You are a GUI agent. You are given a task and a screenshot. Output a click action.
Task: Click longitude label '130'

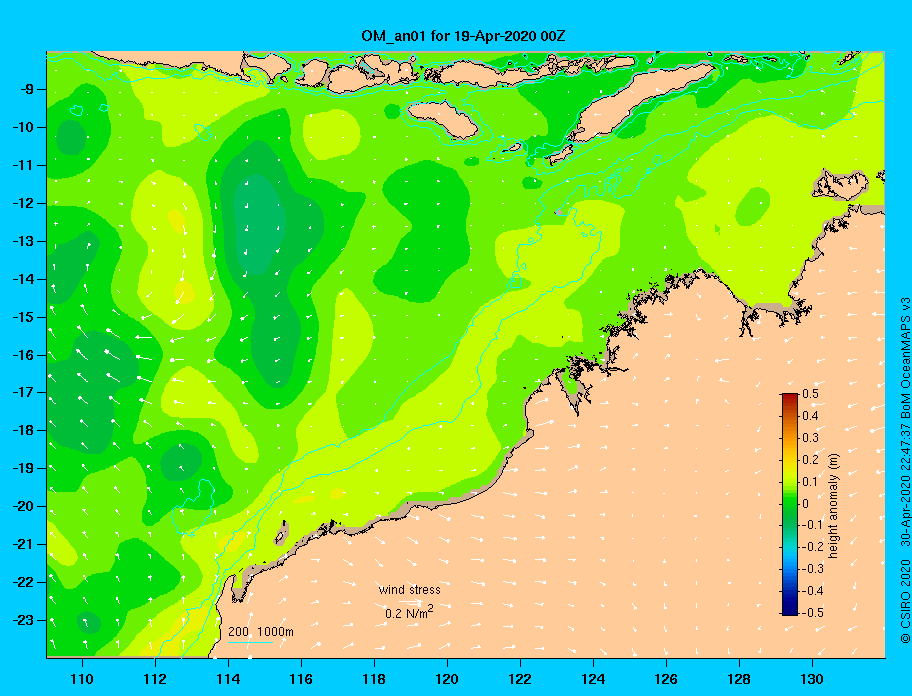point(812,679)
